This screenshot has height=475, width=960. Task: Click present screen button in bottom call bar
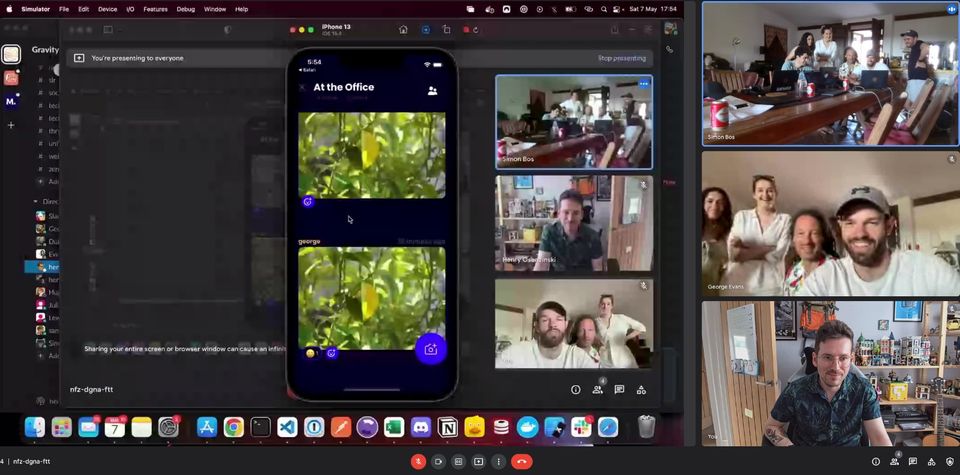[478, 462]
